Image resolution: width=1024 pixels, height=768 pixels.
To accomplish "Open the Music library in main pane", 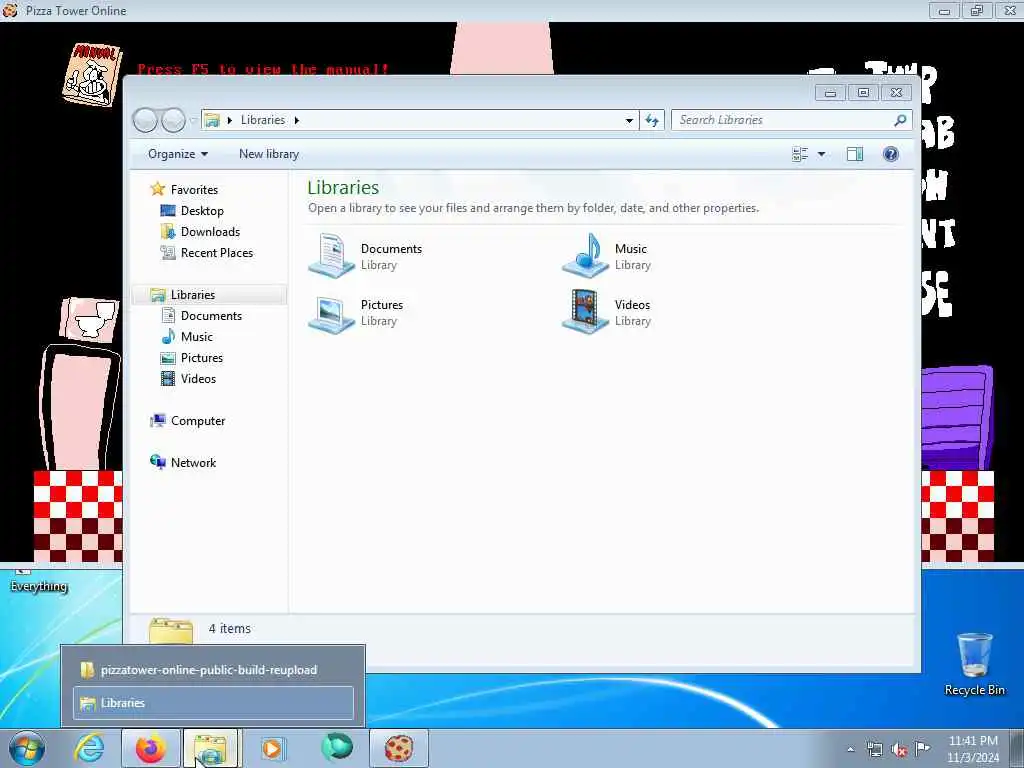I will (x=607, y=256).
